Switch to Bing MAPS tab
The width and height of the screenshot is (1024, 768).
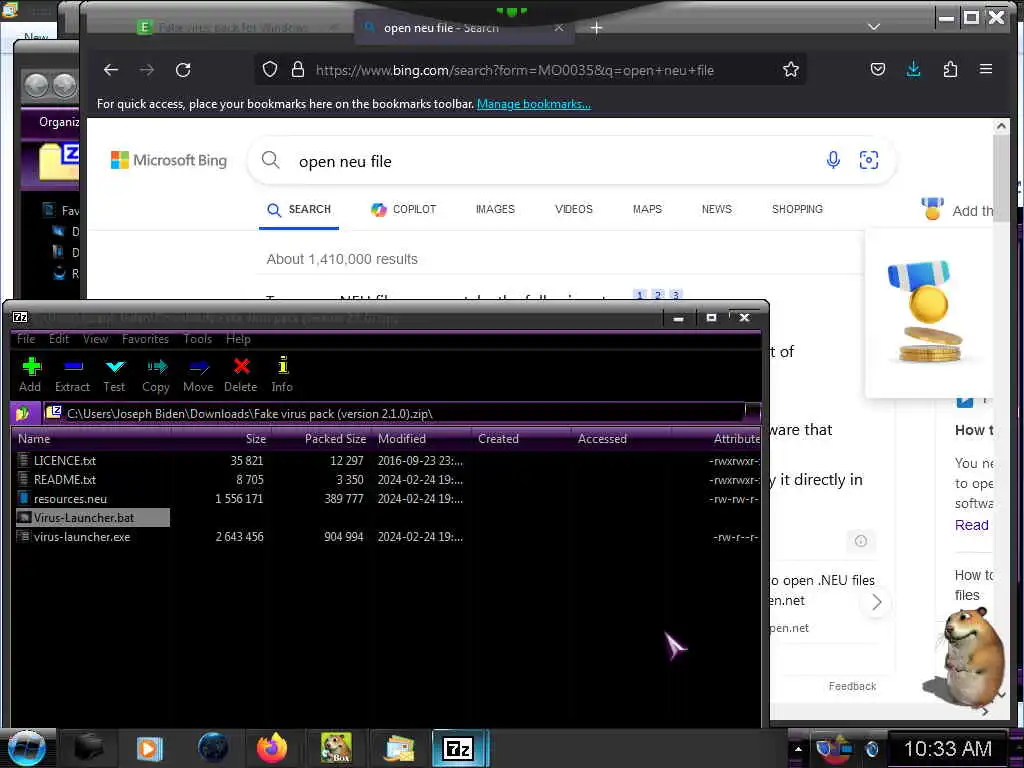click(x=647, y=210)
